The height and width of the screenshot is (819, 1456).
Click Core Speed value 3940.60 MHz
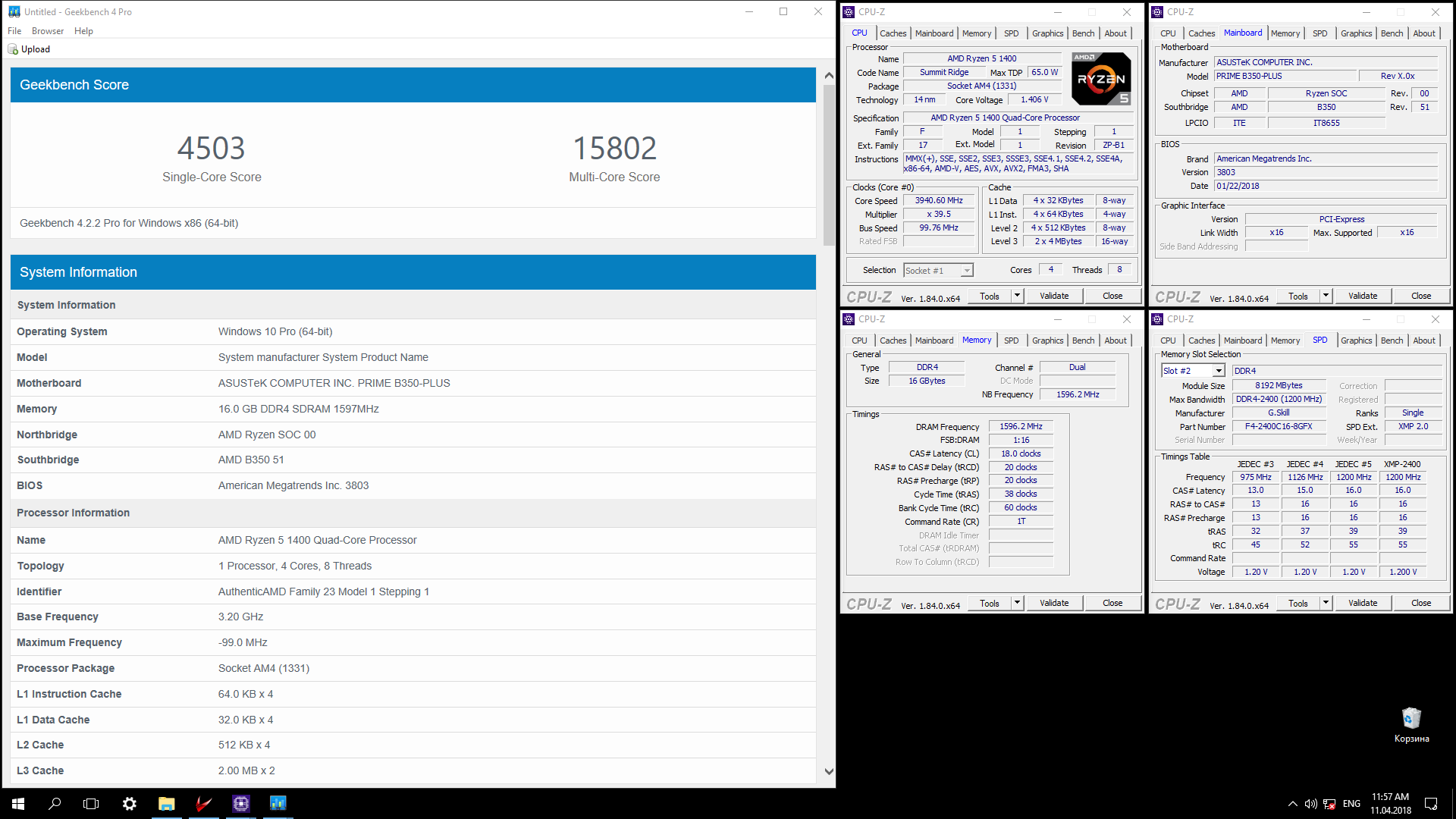coord(938,201)
